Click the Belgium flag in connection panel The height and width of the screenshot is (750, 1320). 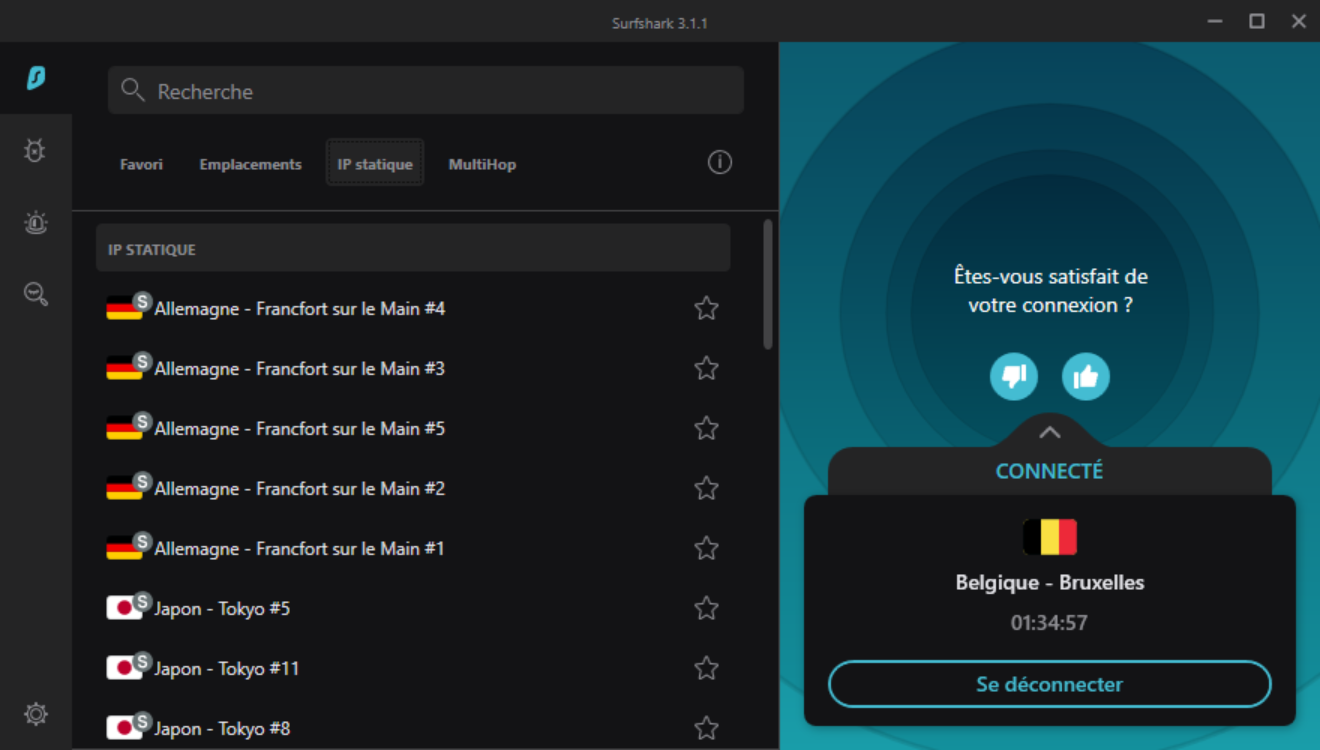(x=1050, y=537)
